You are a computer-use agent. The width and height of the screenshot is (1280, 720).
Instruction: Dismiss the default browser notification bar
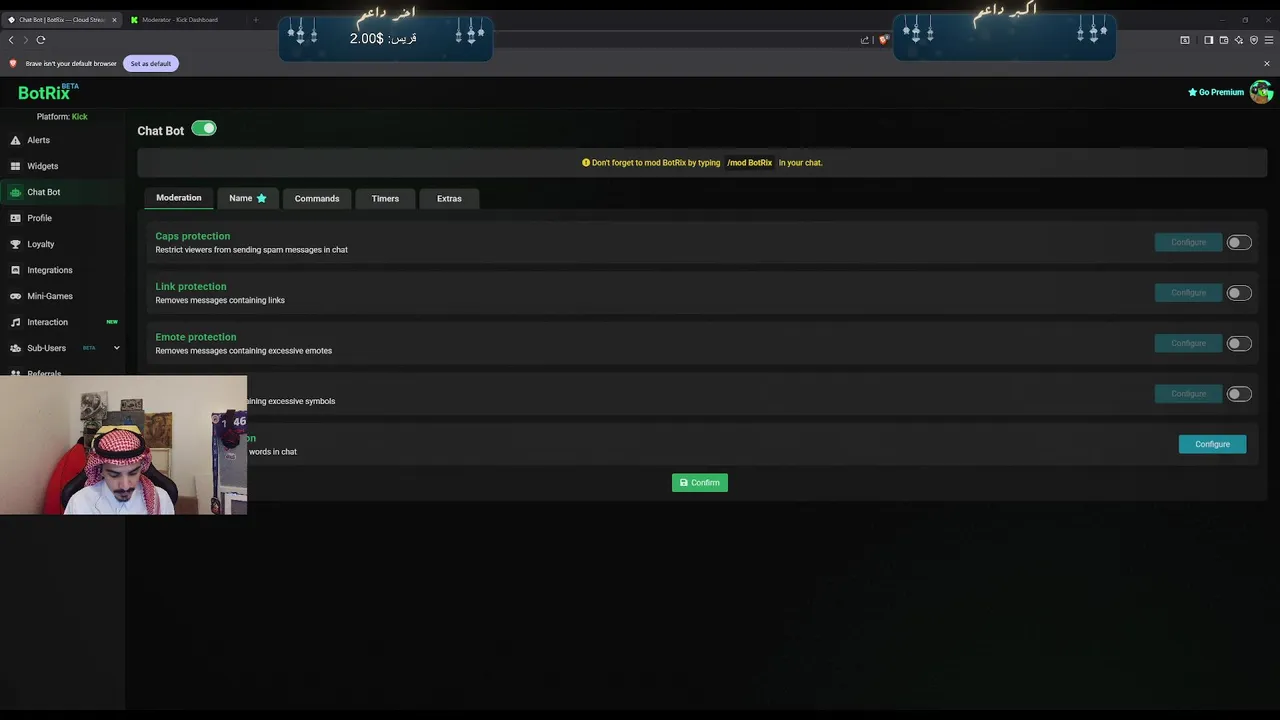point(1266,63)
